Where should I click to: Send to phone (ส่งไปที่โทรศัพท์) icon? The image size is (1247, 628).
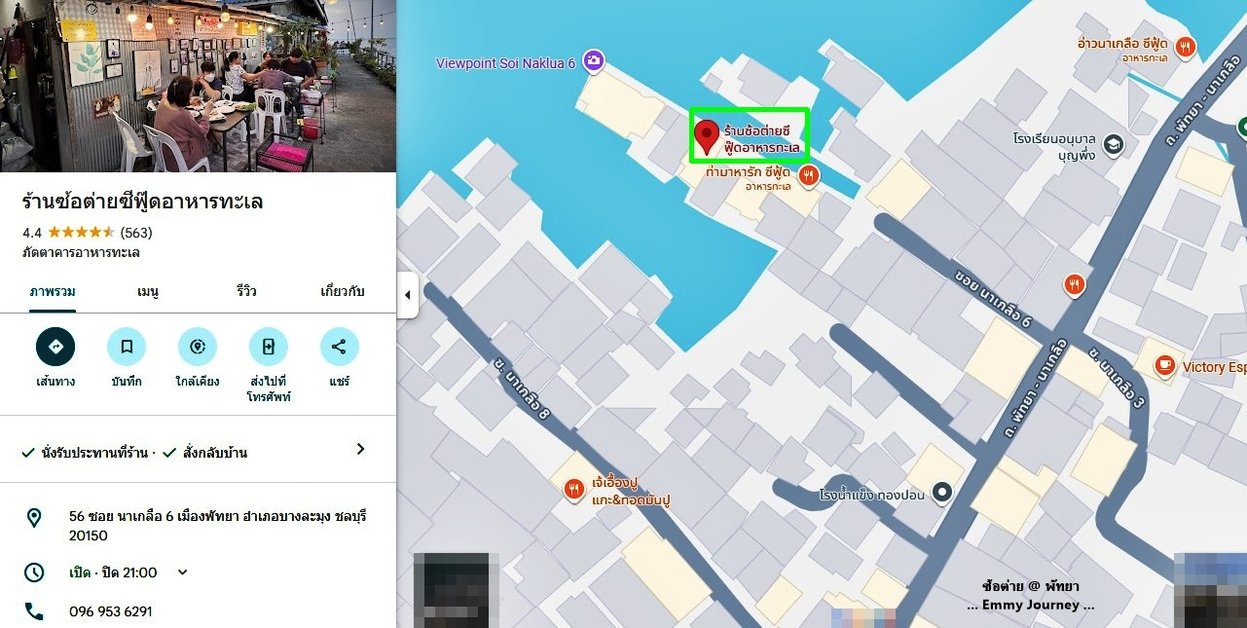point(268,346)
